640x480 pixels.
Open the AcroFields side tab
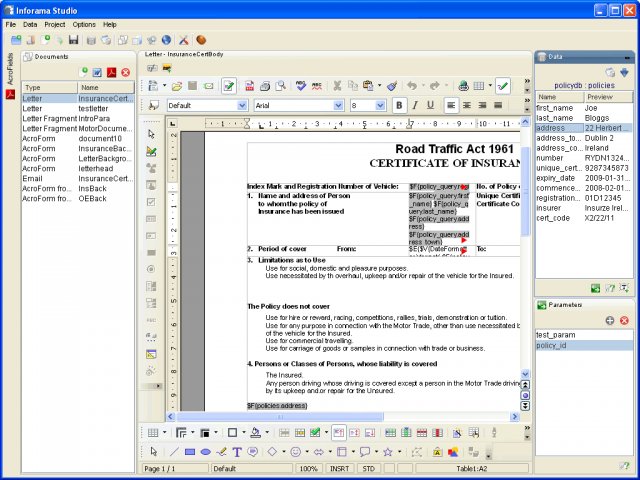click(10, 69)
